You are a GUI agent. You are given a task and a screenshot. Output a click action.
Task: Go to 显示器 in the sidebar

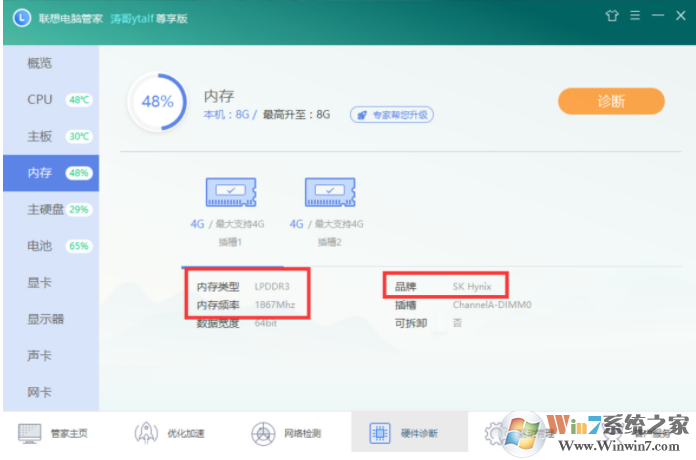tap(51, 319)
